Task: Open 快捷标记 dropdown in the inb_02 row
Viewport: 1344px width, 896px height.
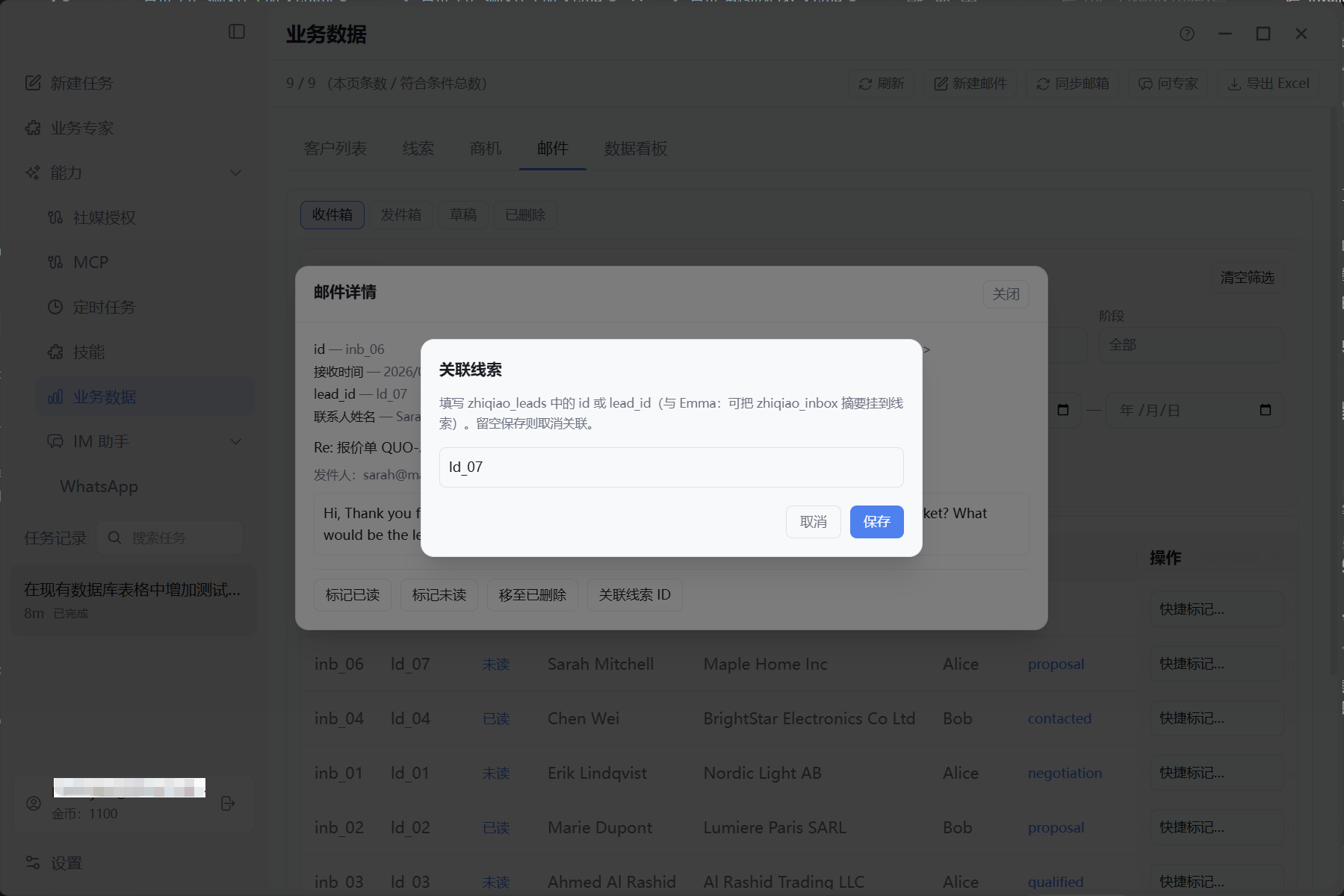Action: pos(1217,827)
